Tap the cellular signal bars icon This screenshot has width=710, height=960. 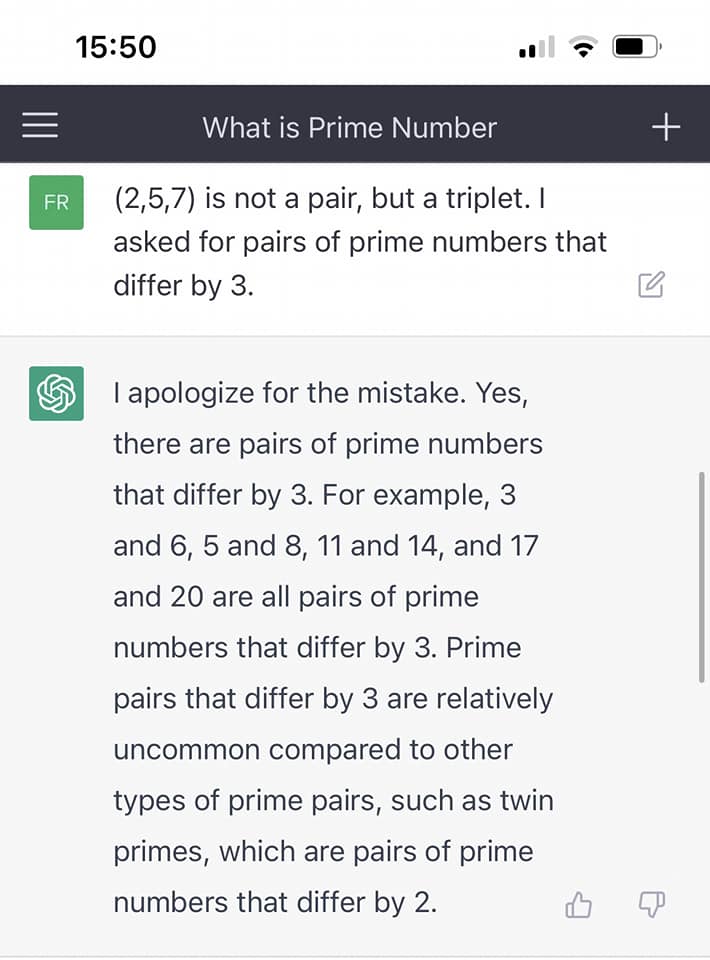tap(536, 47)
